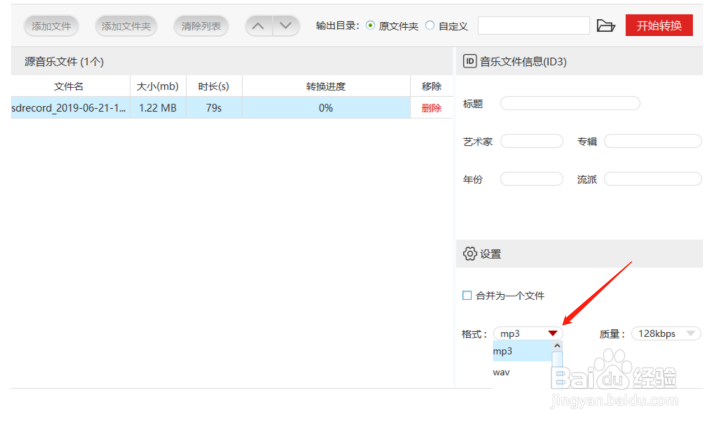Click the 音乐文件信息(ID3) heading text
The height and width of the screenshot is (425, 718).
pos(523,61)
